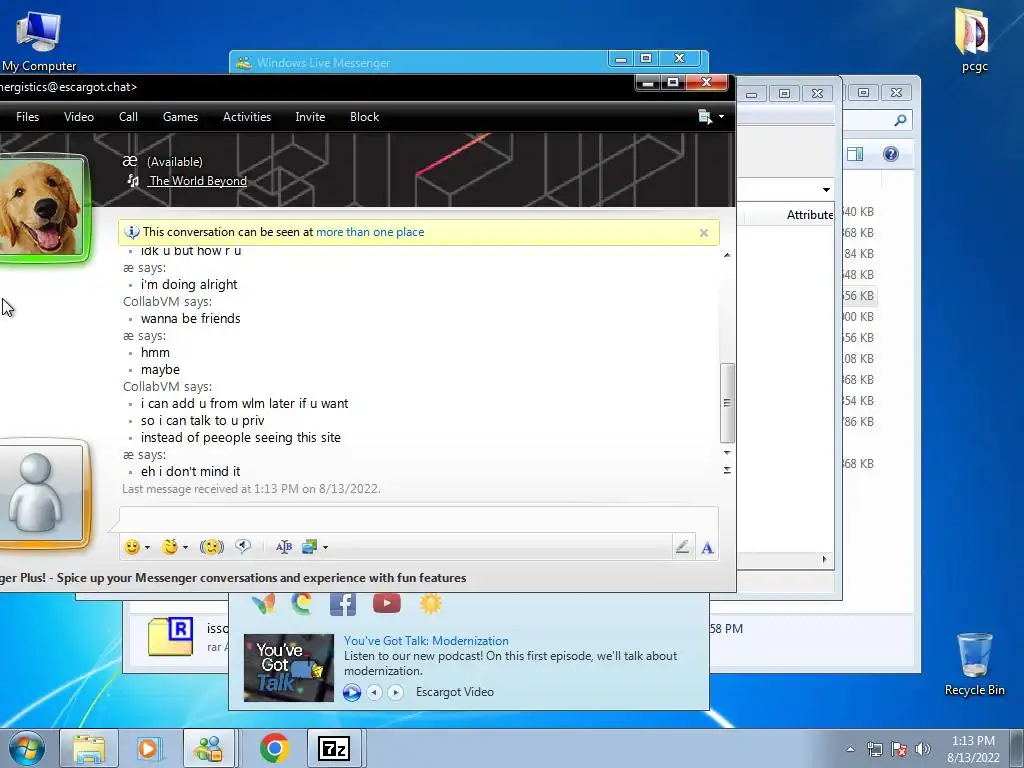
Task: Open the Facebook icon in Messenger
Action: pyautogui.click(x=343, y=603)
